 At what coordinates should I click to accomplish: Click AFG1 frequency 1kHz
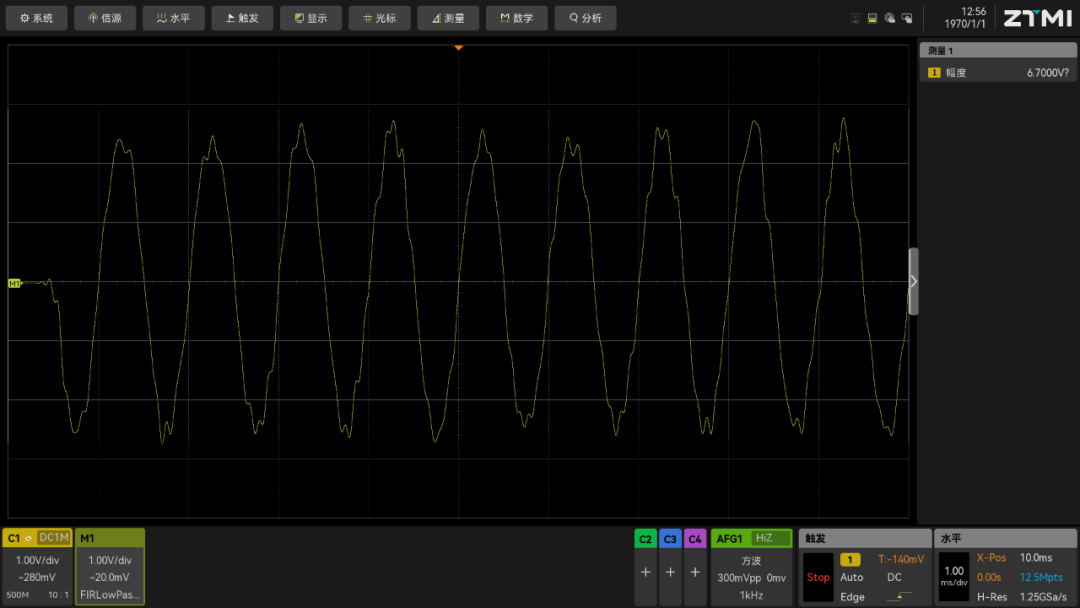[751, 595]
